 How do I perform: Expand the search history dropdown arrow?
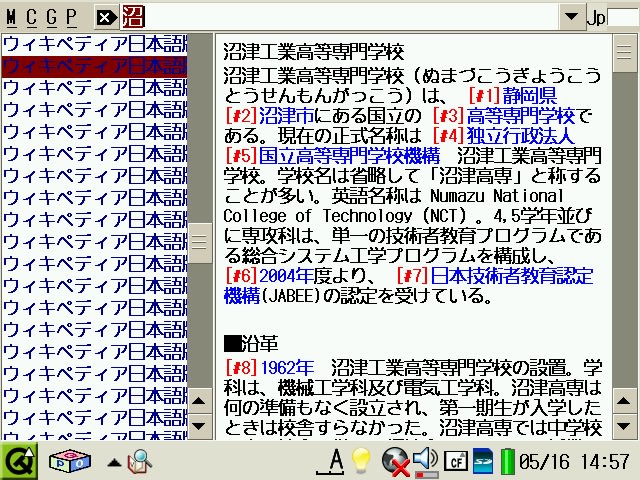(x=571, y=17)
